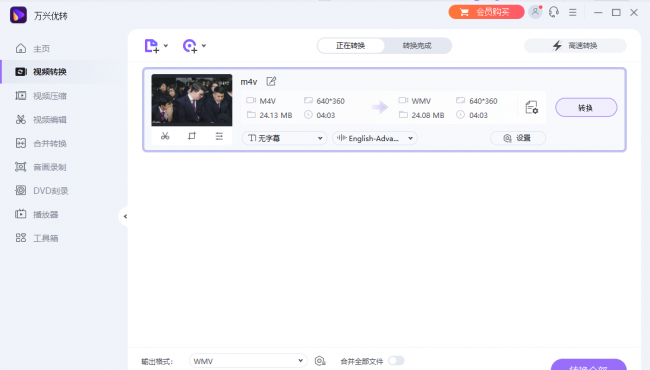Click the gear icon beside the output format
650x370 pixels.
320,361
